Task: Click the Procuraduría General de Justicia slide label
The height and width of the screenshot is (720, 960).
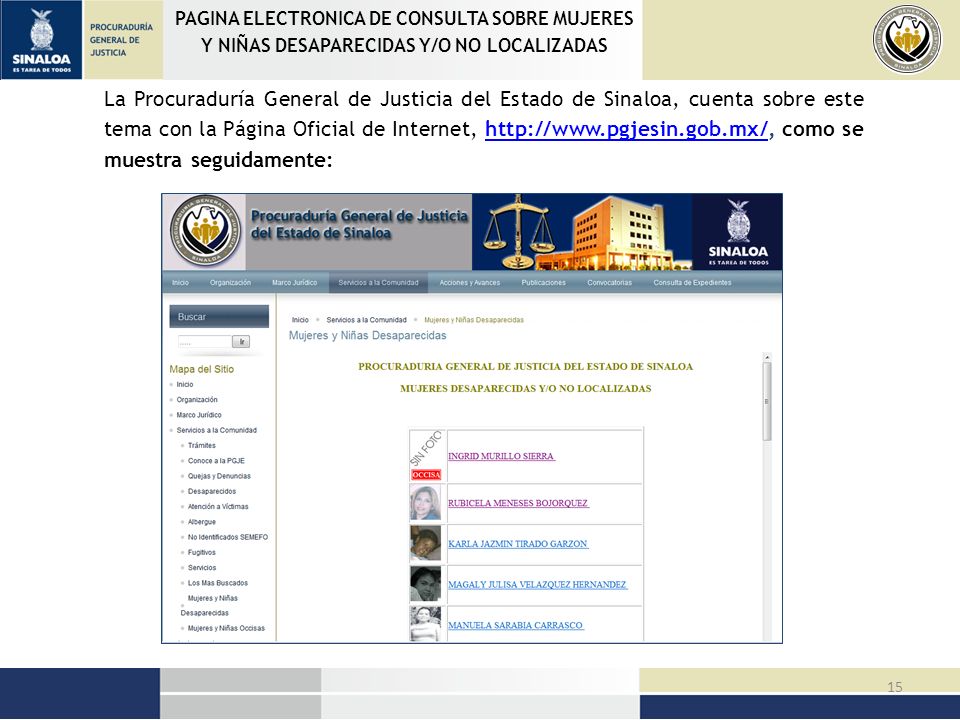Action: pos(121,40)
